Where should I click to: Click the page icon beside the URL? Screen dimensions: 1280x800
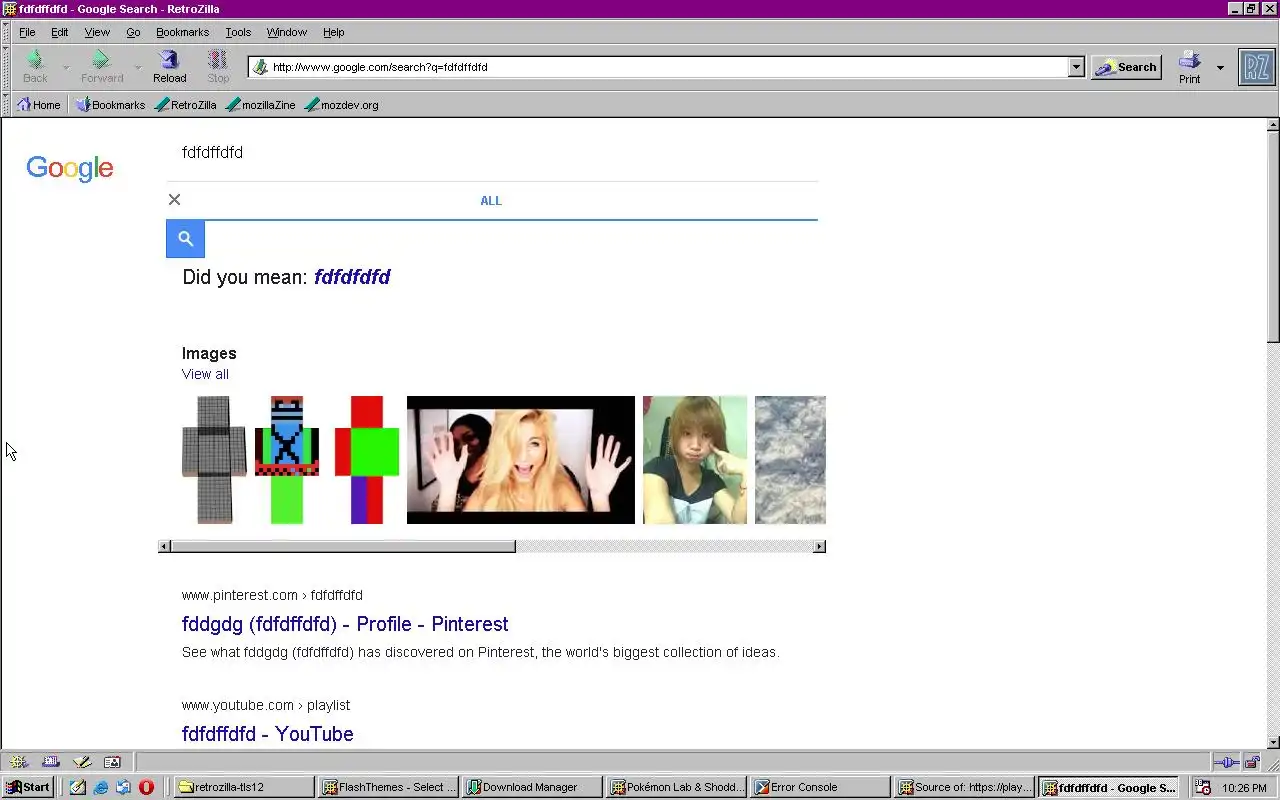(261, 67)
